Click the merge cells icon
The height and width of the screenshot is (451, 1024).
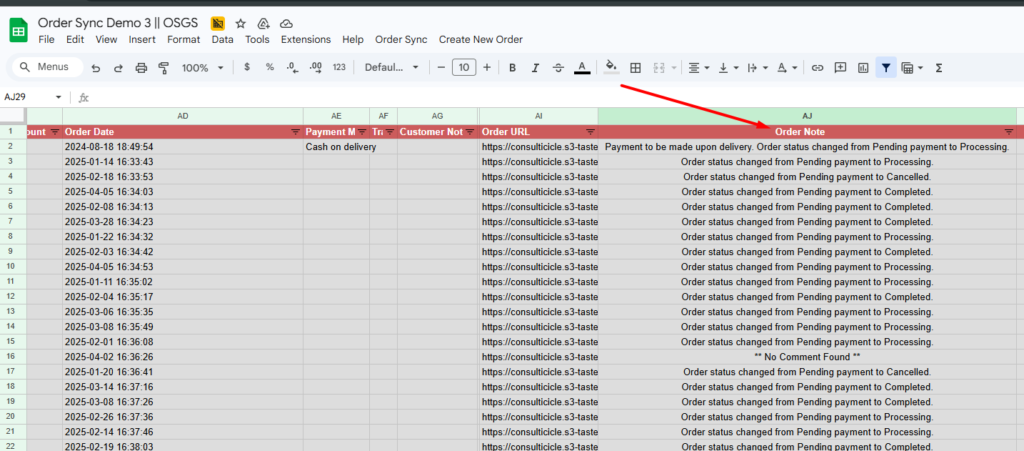point(659,67)
